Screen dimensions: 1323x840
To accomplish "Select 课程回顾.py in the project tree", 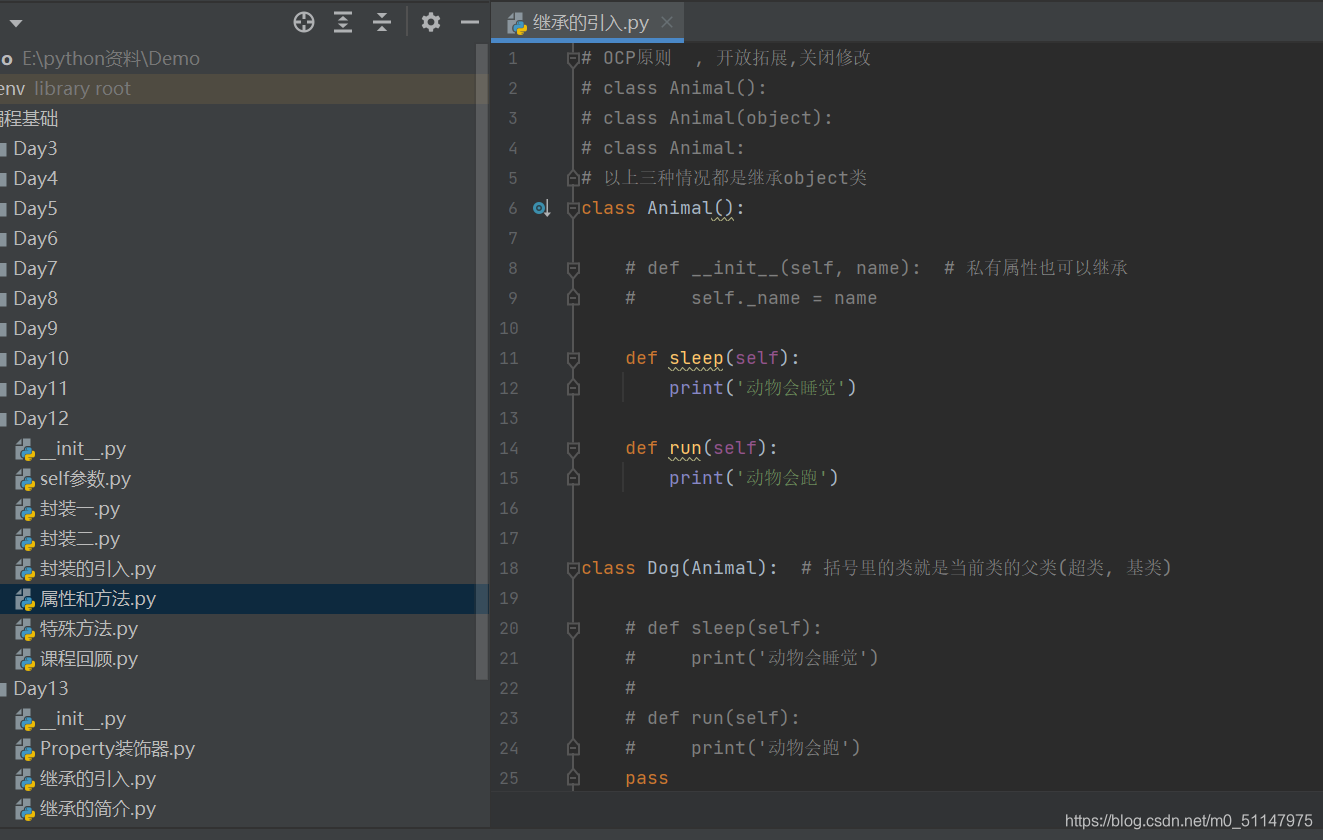I will [89, 659].
